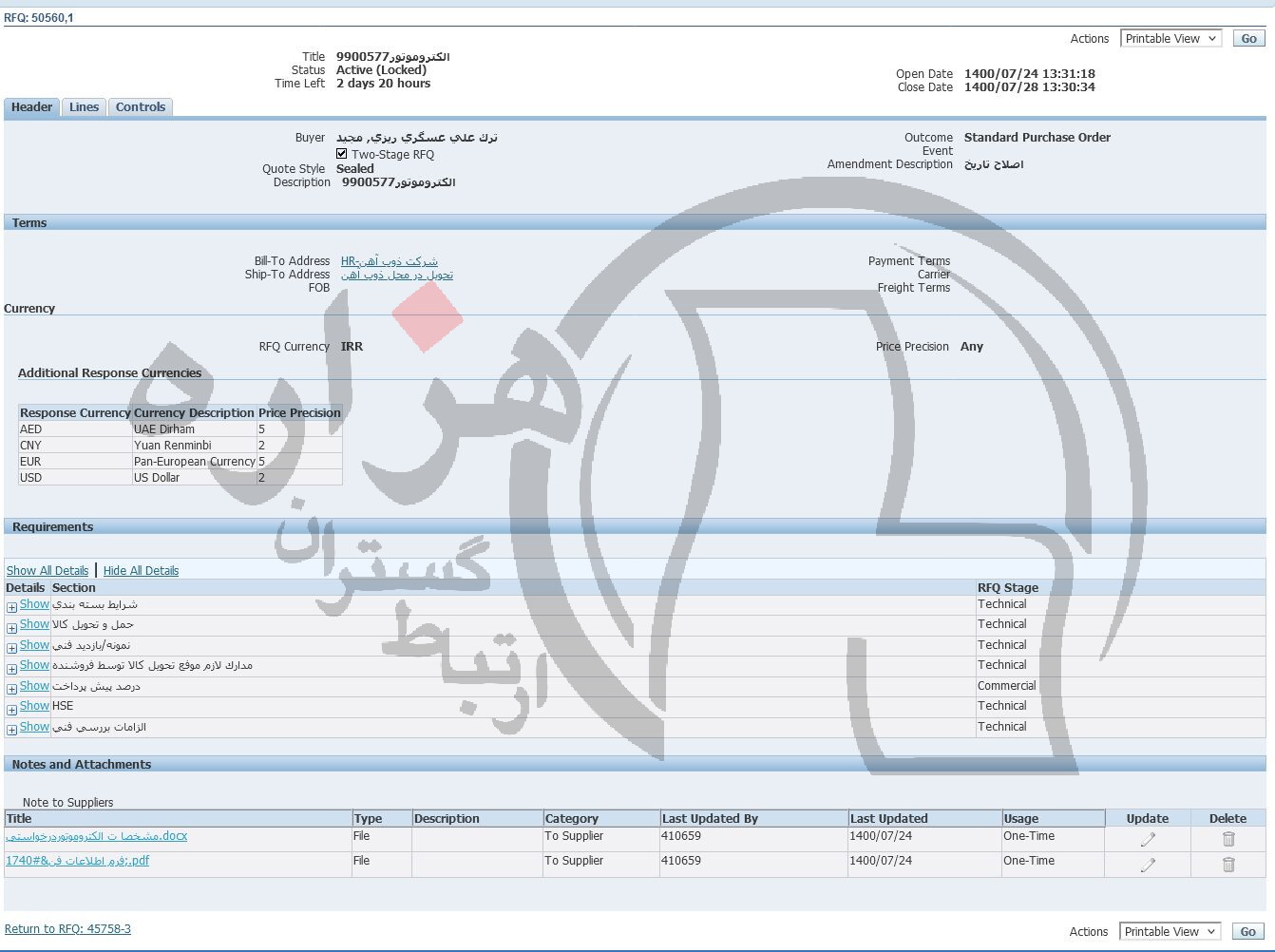Click the RFQ: 50560,1 page heading

coord(39,18)
